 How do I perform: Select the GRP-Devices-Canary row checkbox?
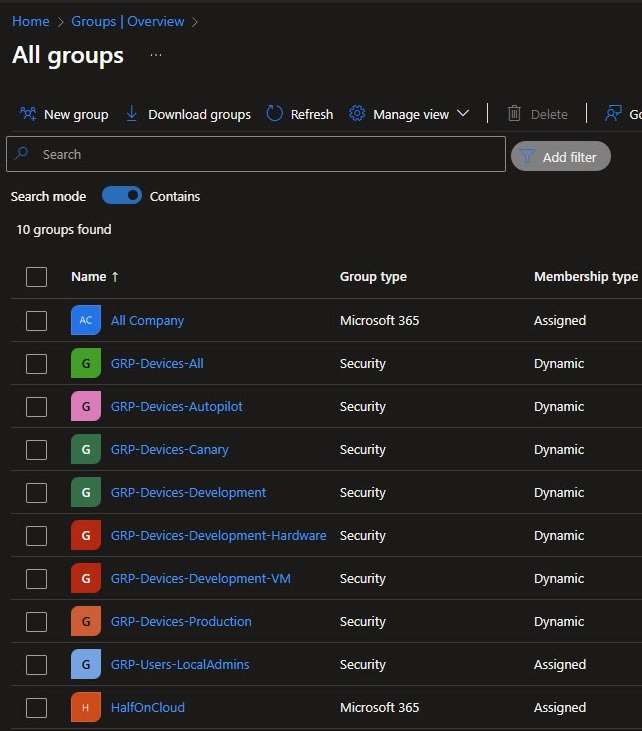pyautogui.click(x=37, y=449)
